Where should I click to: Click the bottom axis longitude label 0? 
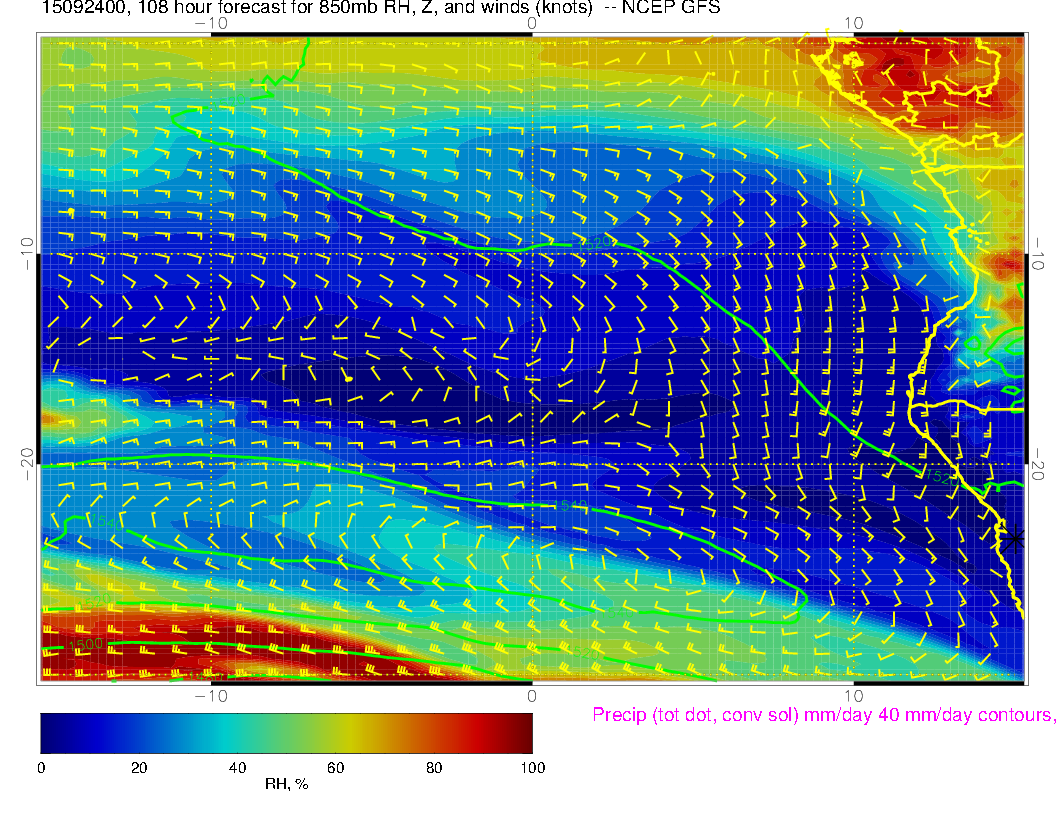pos(532,695)
